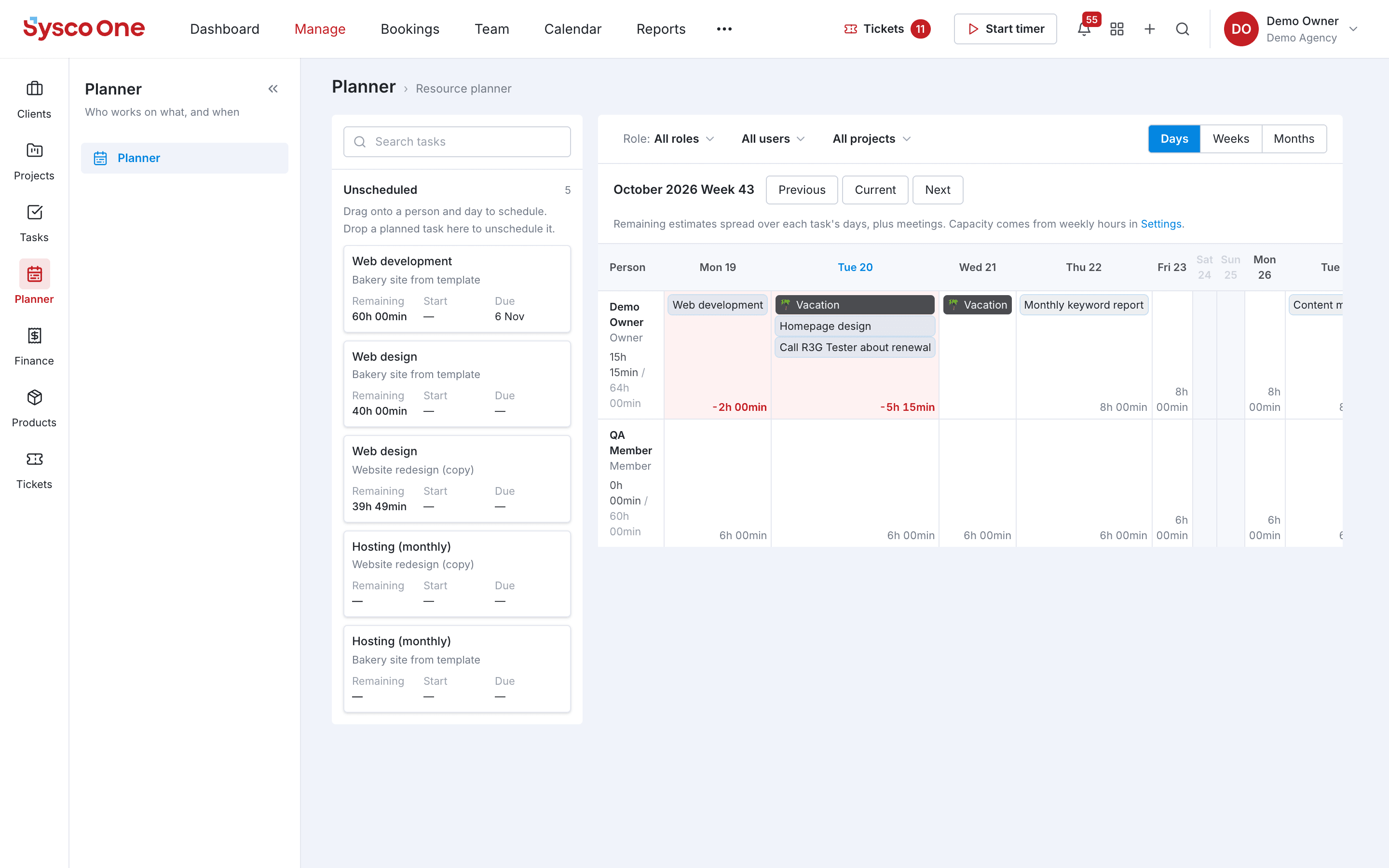Image resolution: width=1389 pixels, height=868 pixels.
Task: Focus the Search tasks field
Action: pyautogui.click(x=457, y=142)
